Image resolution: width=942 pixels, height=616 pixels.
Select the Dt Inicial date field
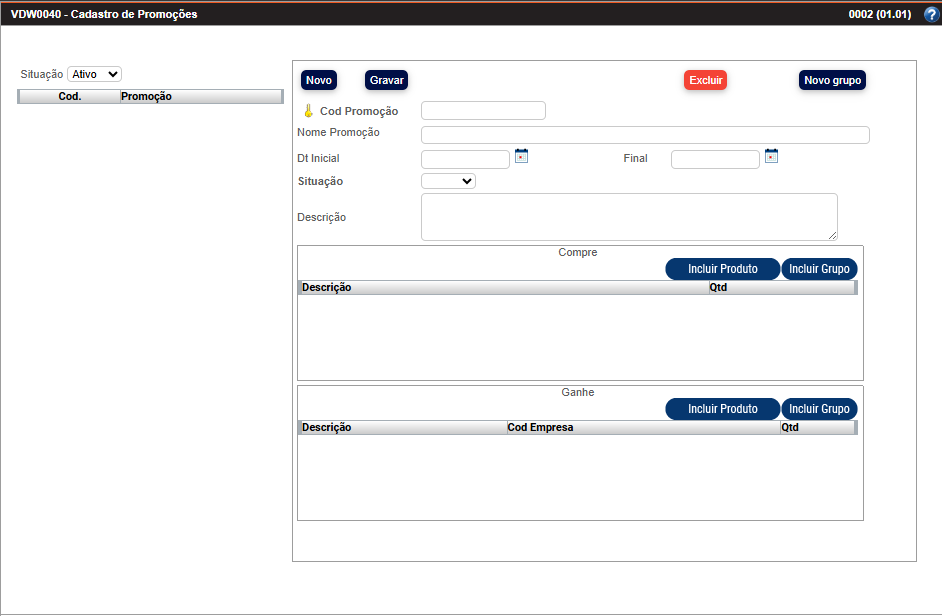465,159
